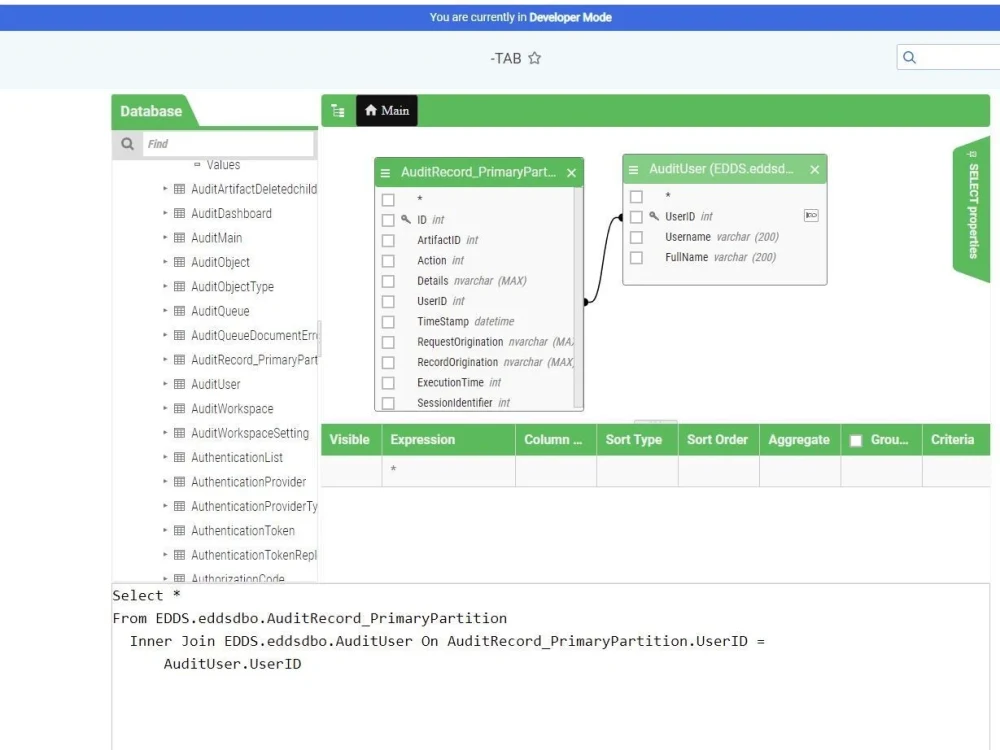Click the AuditWorkspaceSetting table icon
This screenshot has height=750, width=1000.
click(x=180, y=433)
